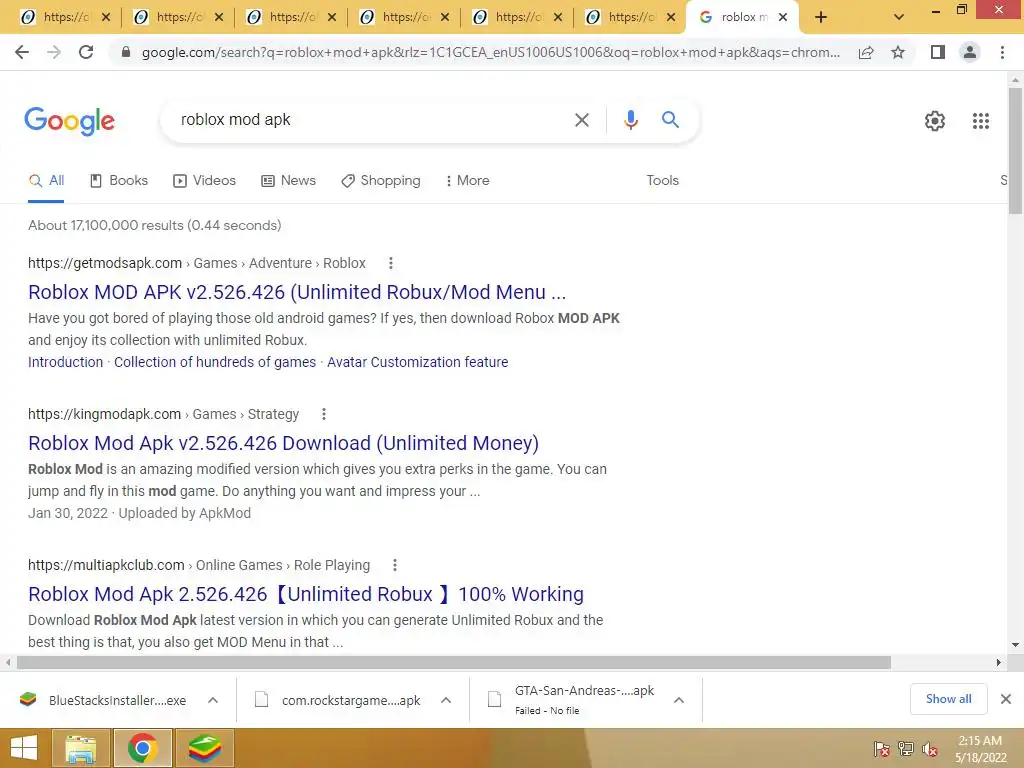
Task: Open the Roblox Mod Apk 100% Working result
Action: tap(306, 594)
